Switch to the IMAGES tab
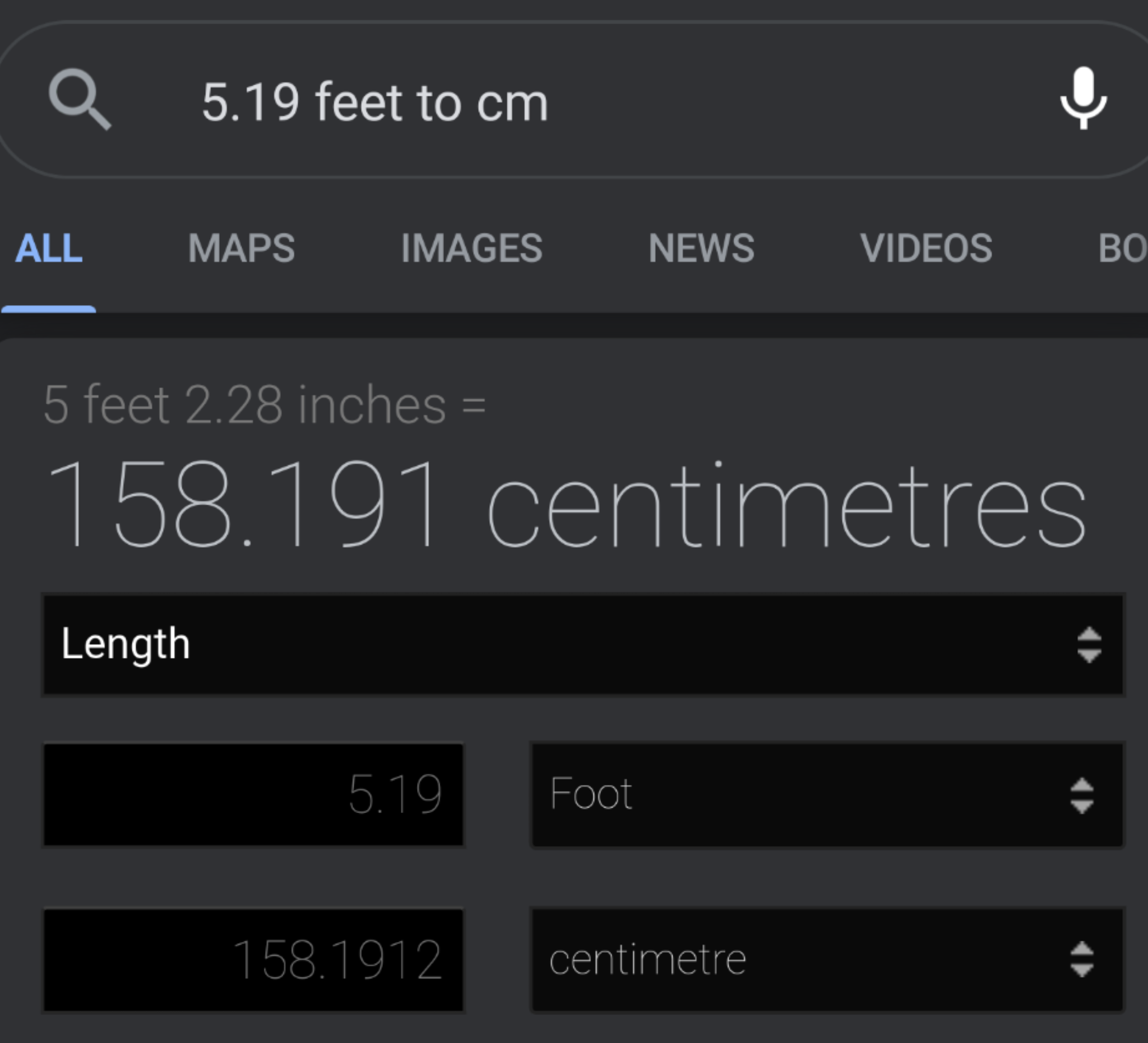This screenshot has width=1148, height=1043. (x=471, y=248)
